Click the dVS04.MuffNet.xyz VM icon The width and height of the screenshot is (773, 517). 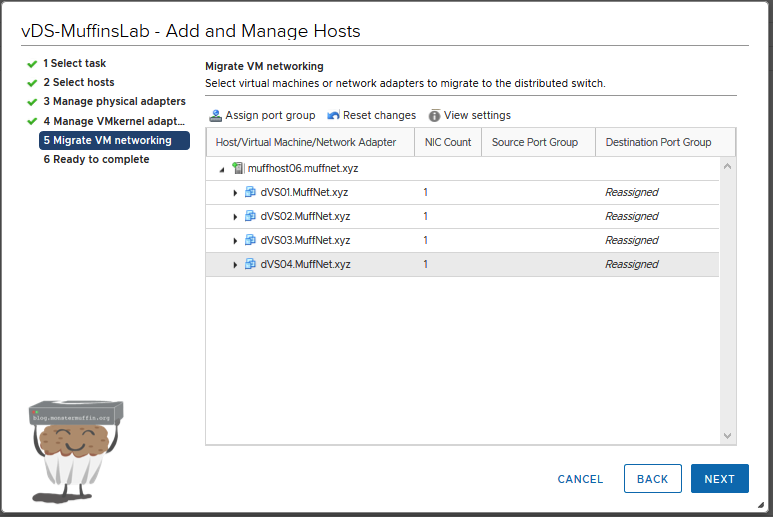click(x=250, y=264)
